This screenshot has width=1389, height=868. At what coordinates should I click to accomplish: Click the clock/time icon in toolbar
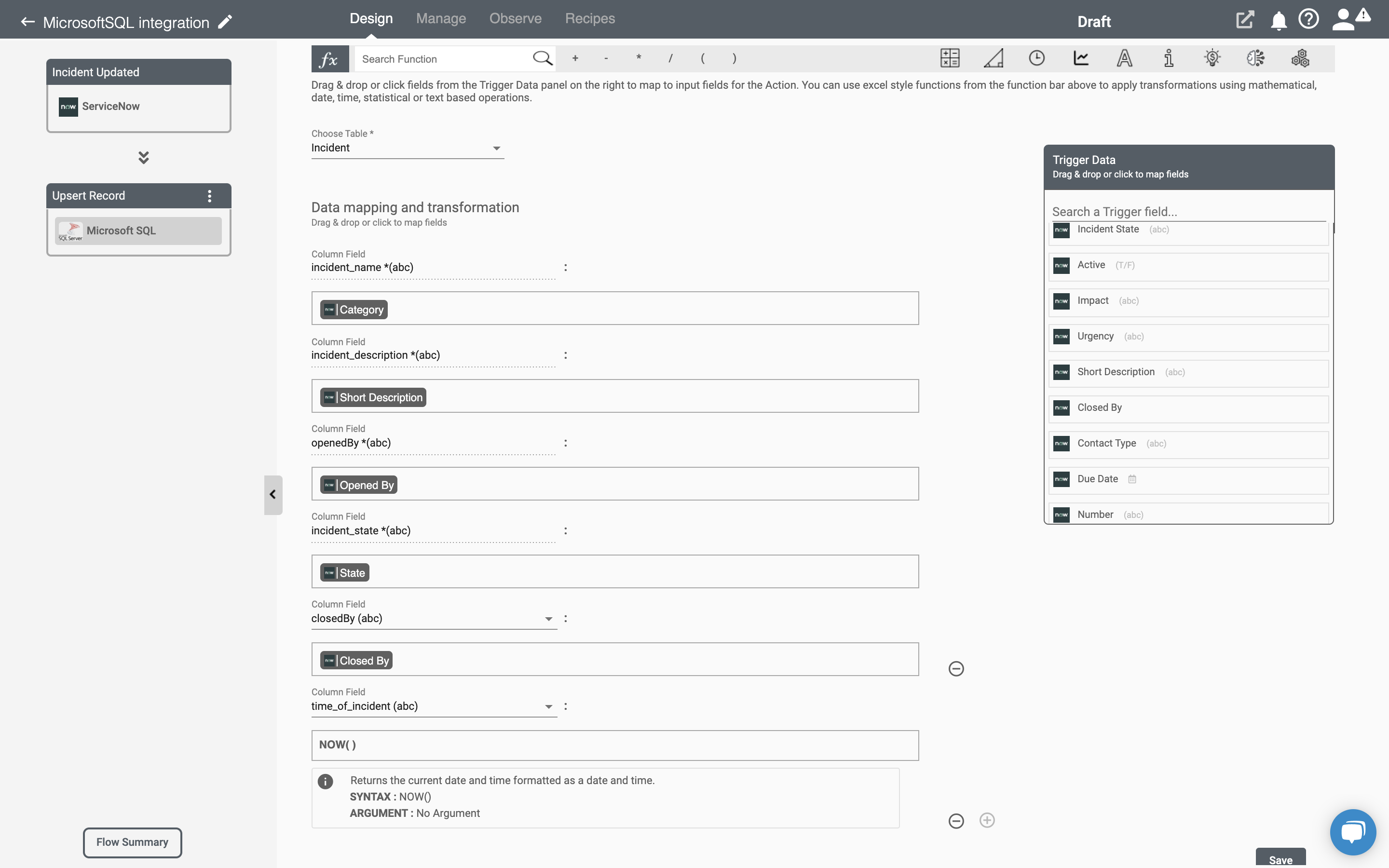coord(1037,58)
